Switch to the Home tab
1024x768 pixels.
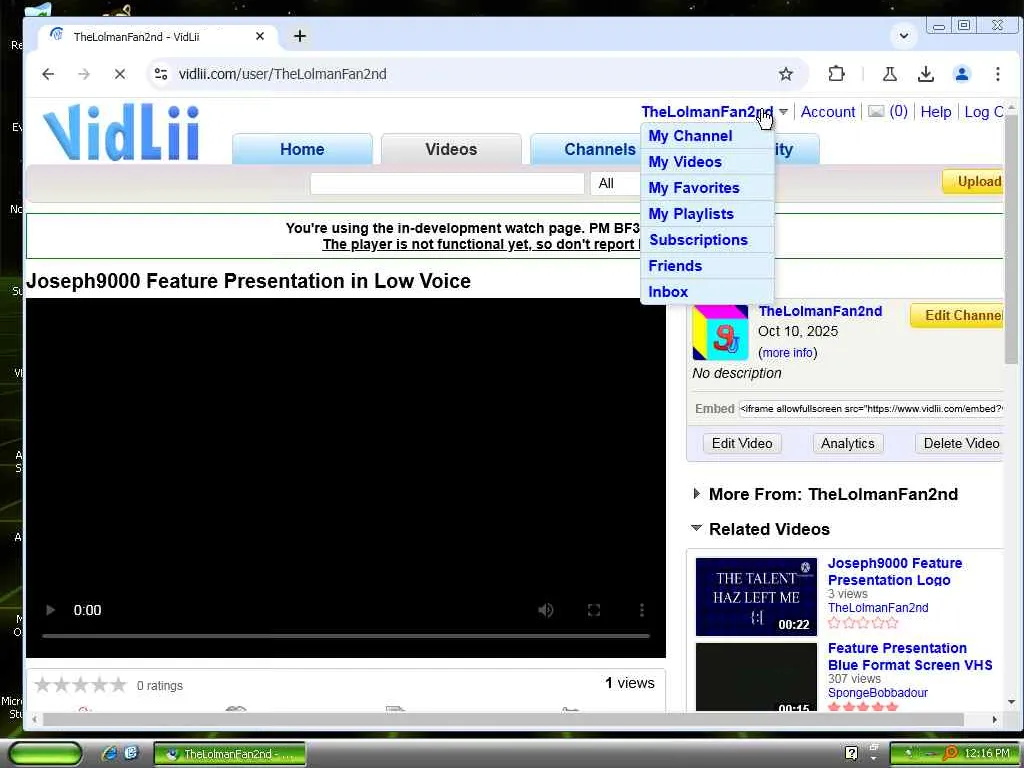pyautogui.click(x=302, y=149)
